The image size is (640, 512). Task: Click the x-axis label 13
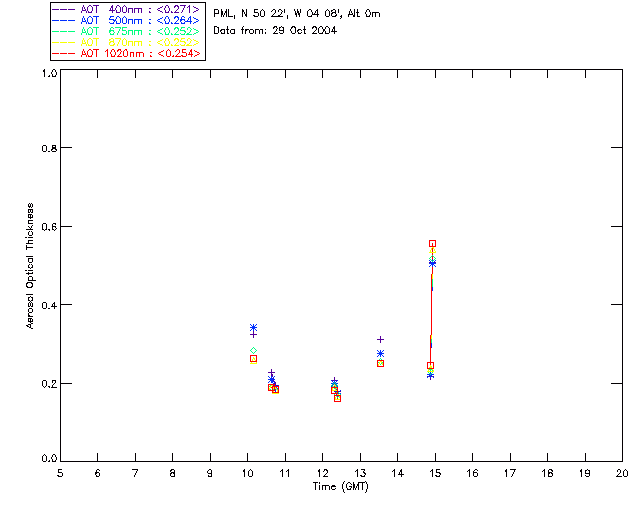coord(360,473)
